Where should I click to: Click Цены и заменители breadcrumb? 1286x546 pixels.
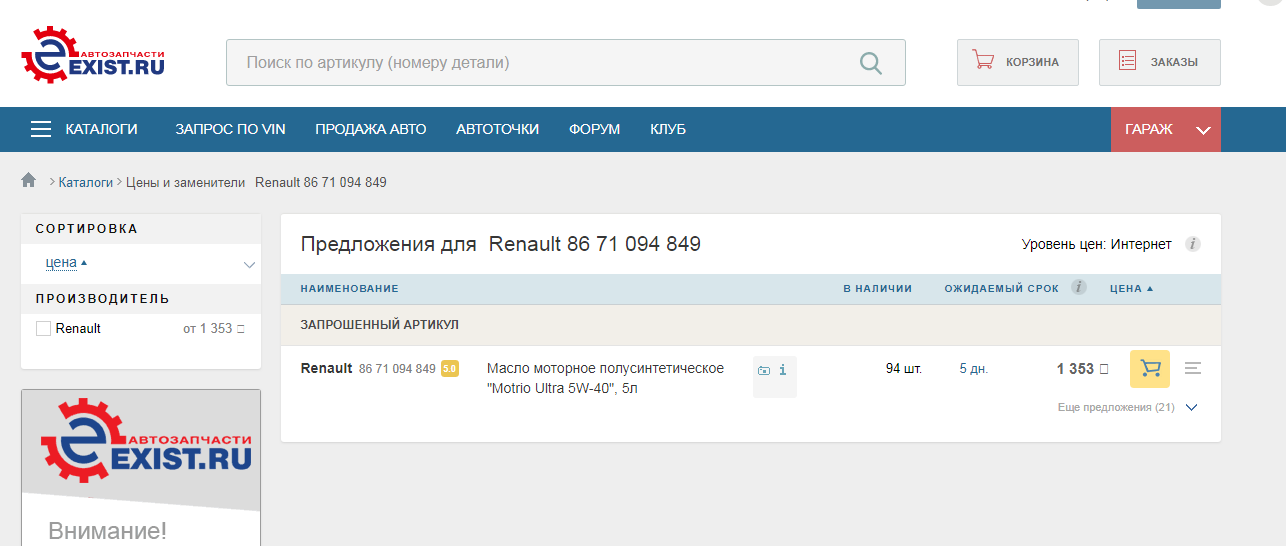click(185, 182)
